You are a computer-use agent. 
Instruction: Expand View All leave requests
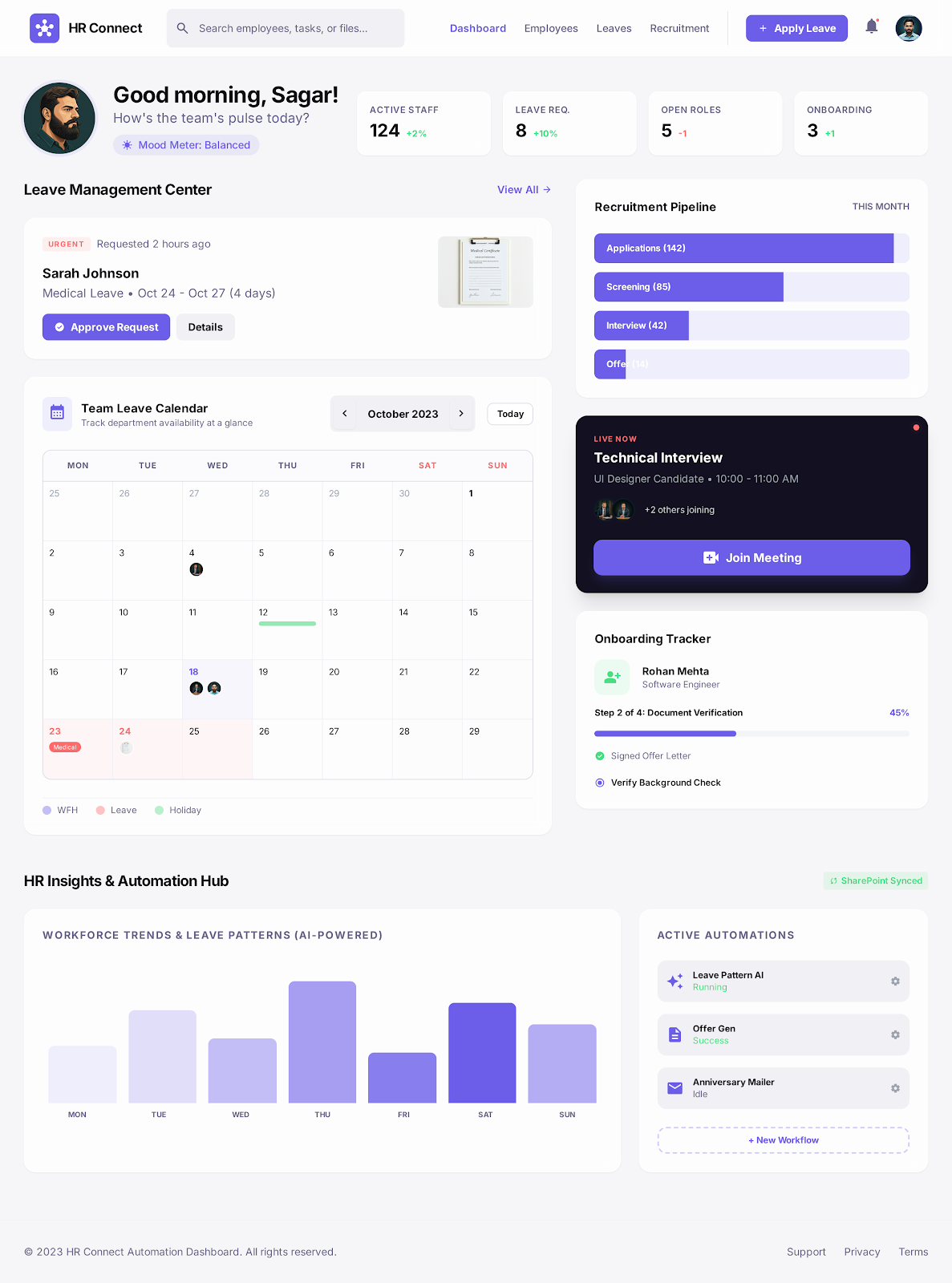[524, 190]
